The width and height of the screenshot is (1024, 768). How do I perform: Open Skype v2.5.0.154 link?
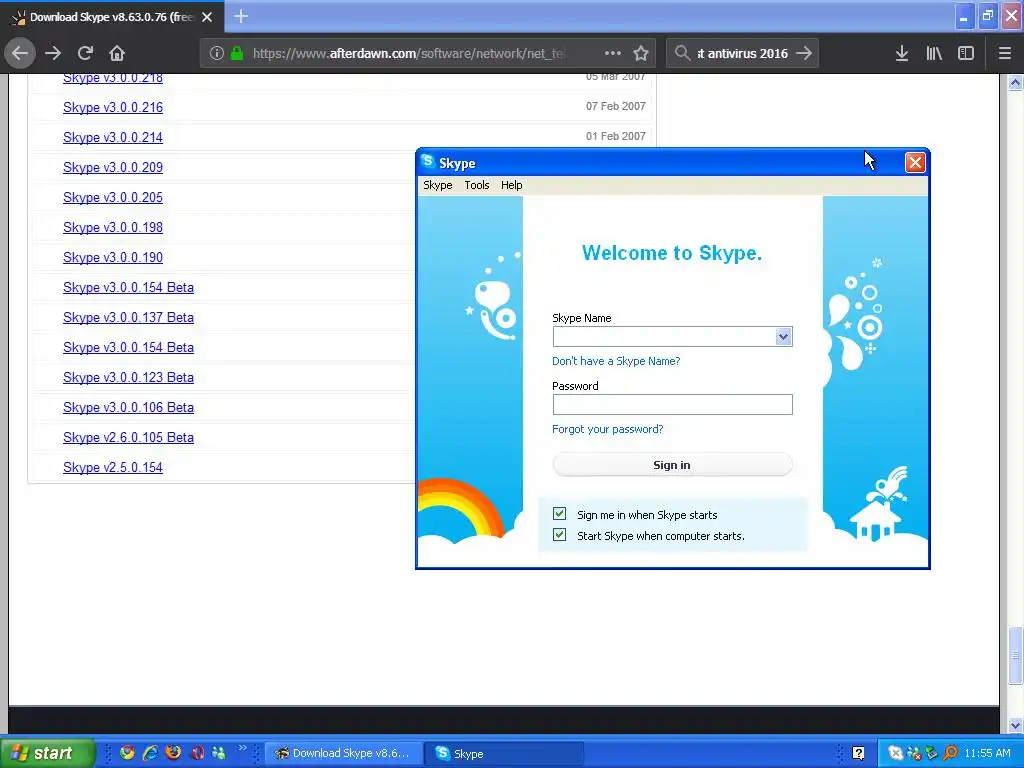coord(113,468)
